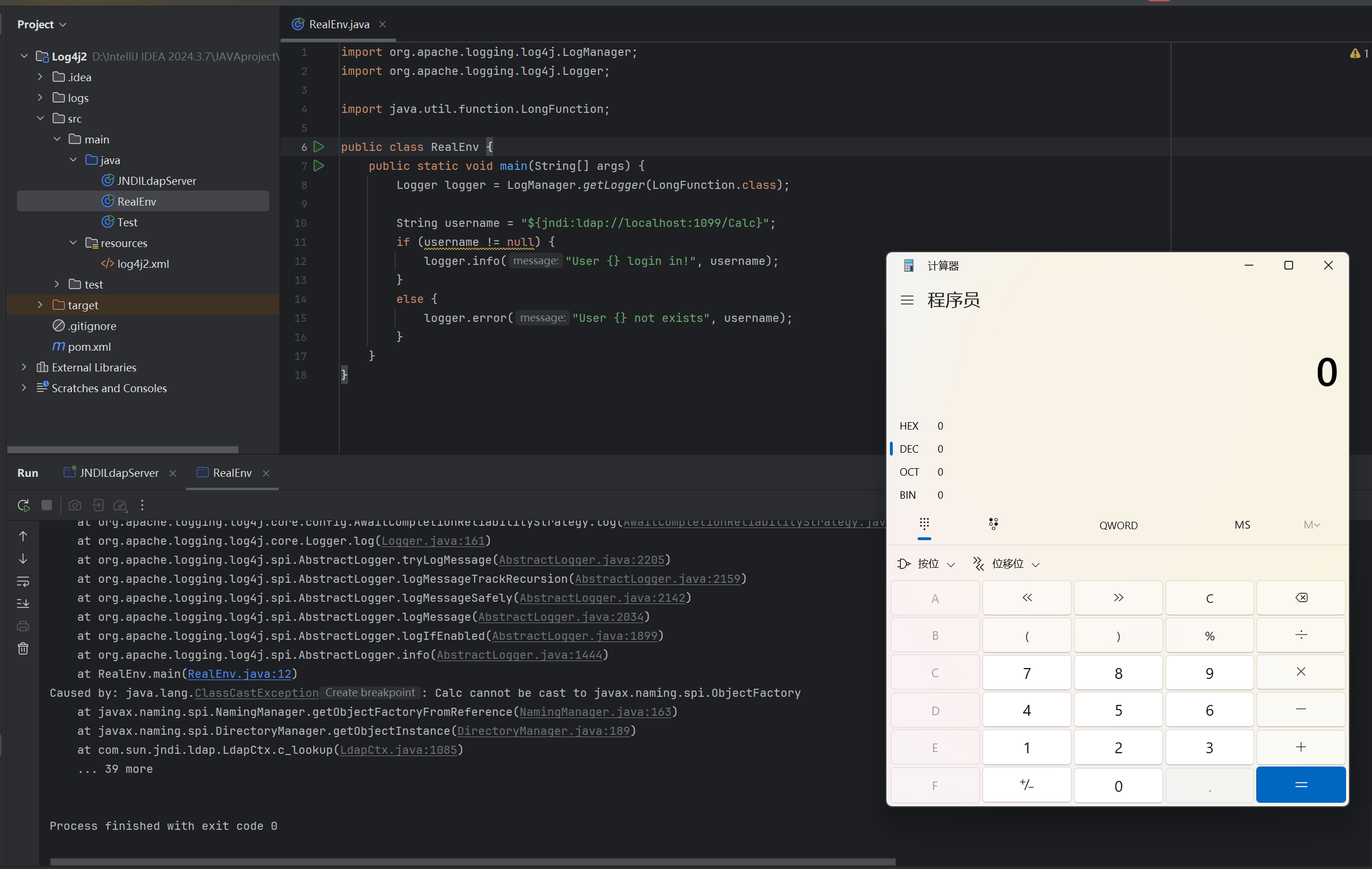Click the warning indicator in editor corner
The image size is (1372, 869).
click(x=1359, y=53)
